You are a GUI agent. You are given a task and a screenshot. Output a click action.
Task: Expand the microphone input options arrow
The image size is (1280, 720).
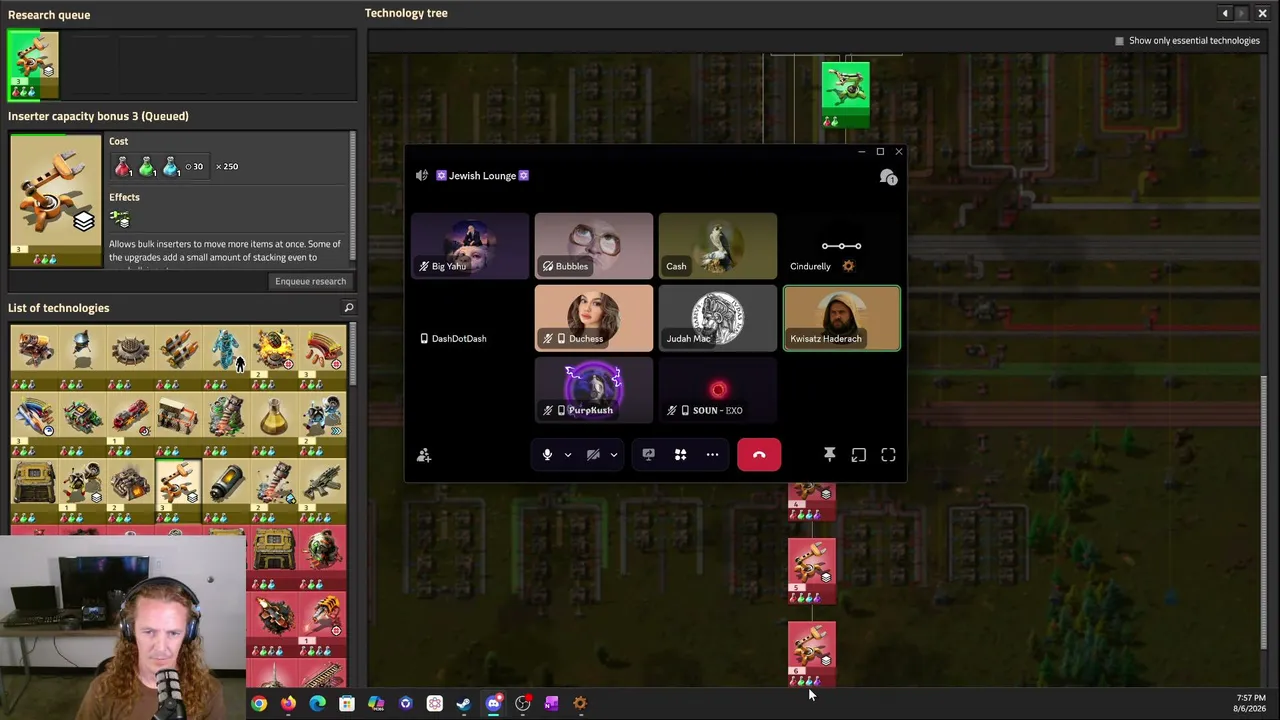[568, 455]
